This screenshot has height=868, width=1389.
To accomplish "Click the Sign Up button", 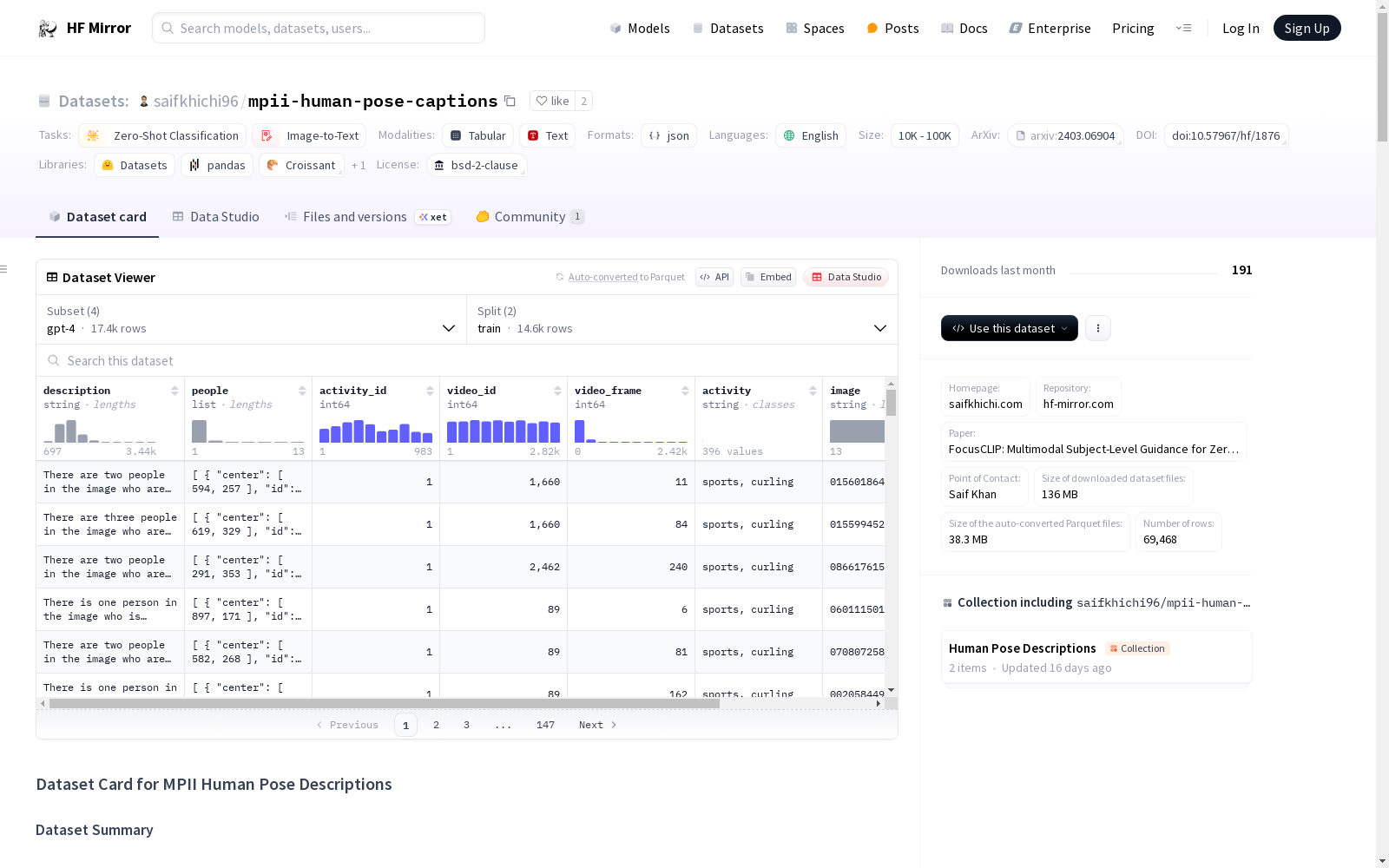I will click(x=1307, y=28).
